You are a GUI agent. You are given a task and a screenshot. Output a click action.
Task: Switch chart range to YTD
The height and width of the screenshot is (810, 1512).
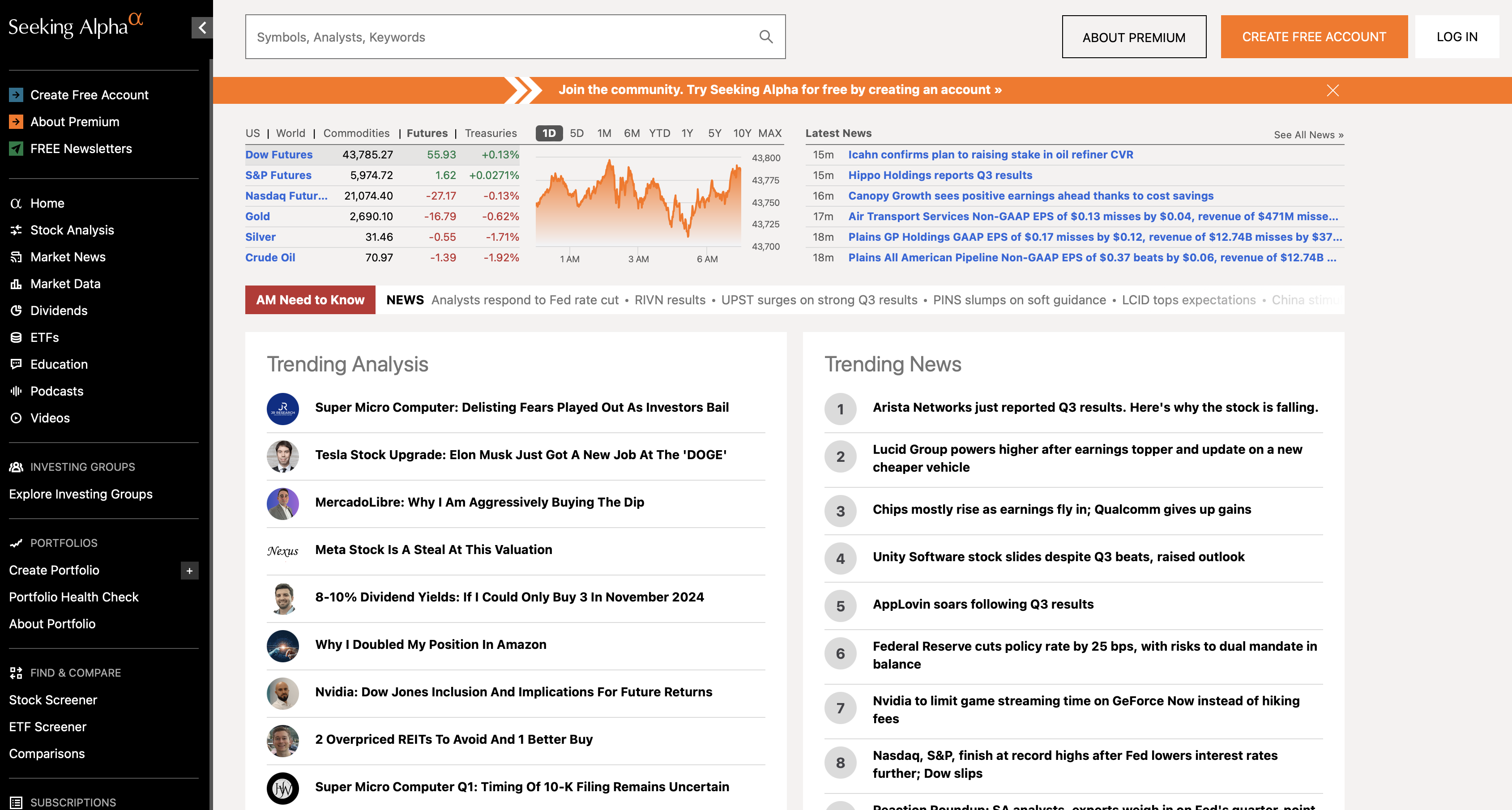coord(659,133)
